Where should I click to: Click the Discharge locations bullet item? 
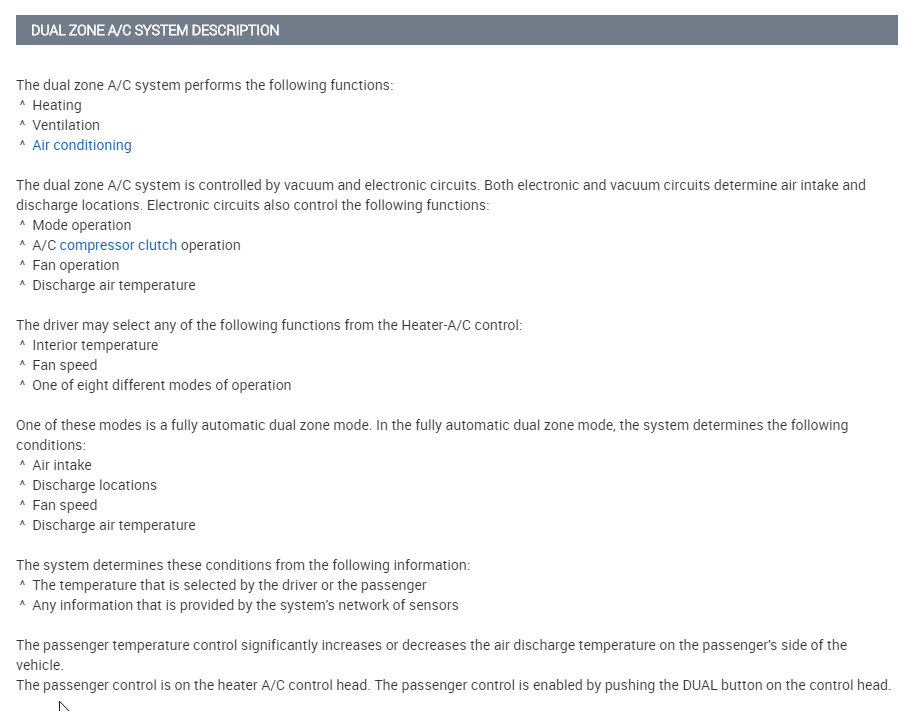94,485
